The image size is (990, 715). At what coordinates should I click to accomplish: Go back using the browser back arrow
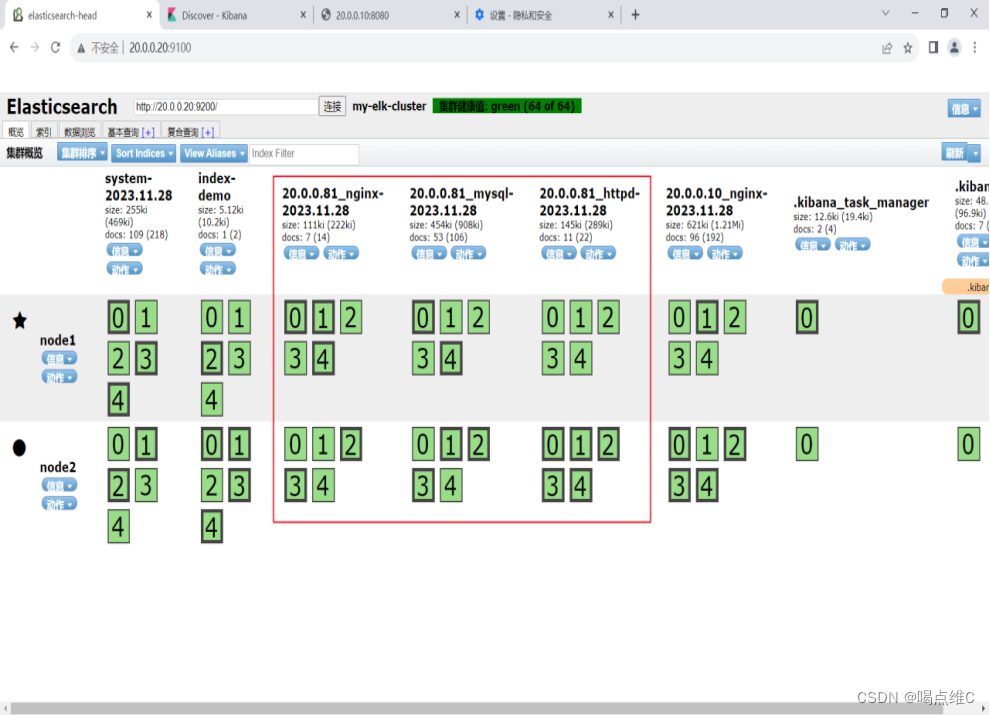coord(14,47)
